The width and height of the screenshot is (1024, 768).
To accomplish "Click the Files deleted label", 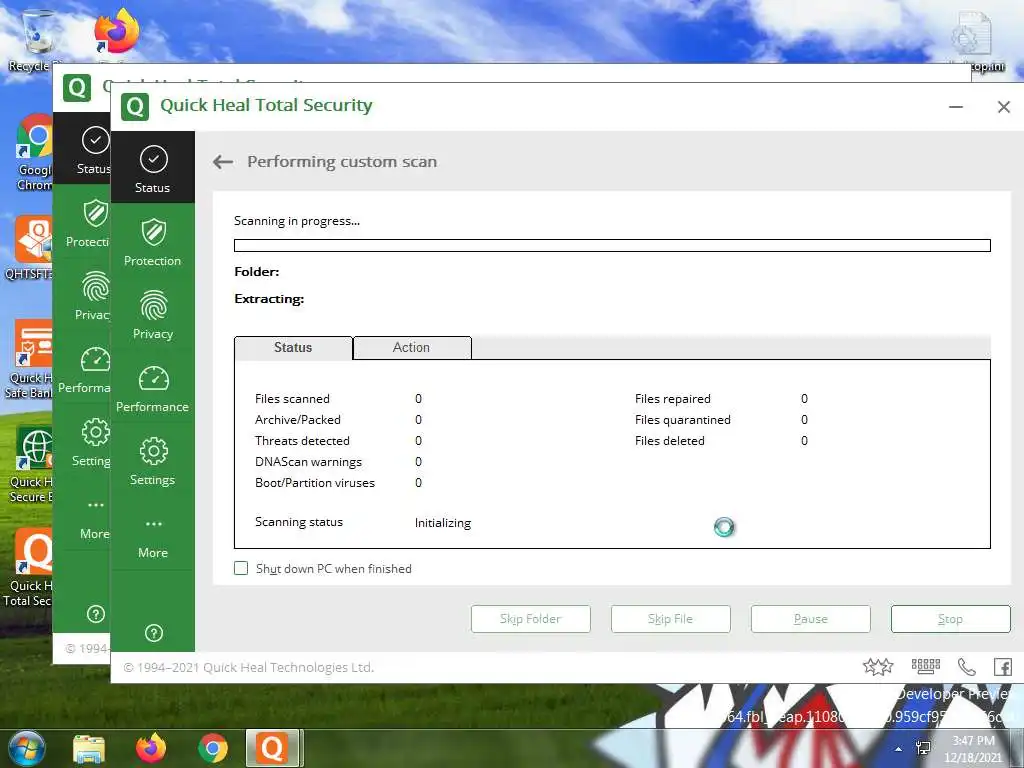I will 669,440.
